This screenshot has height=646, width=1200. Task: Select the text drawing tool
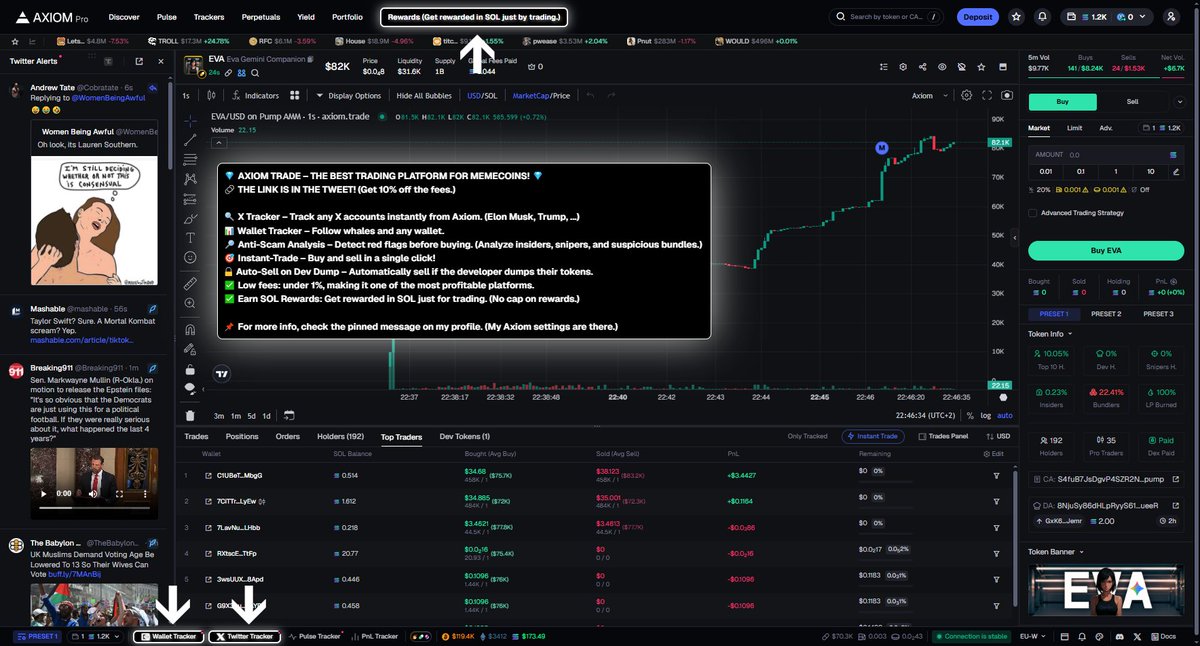click(190, 238)
